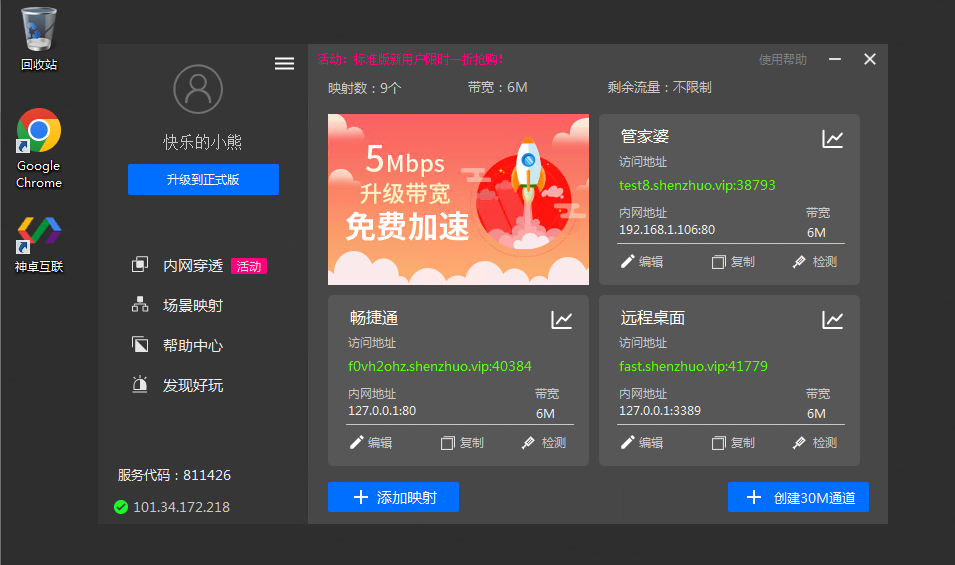Click the 创建30M通道 button

[798, 497]
